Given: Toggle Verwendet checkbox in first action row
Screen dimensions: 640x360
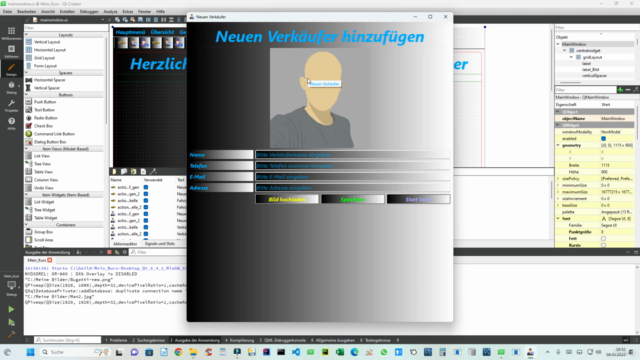Looking at the screenshot, I should pos(146,187).
